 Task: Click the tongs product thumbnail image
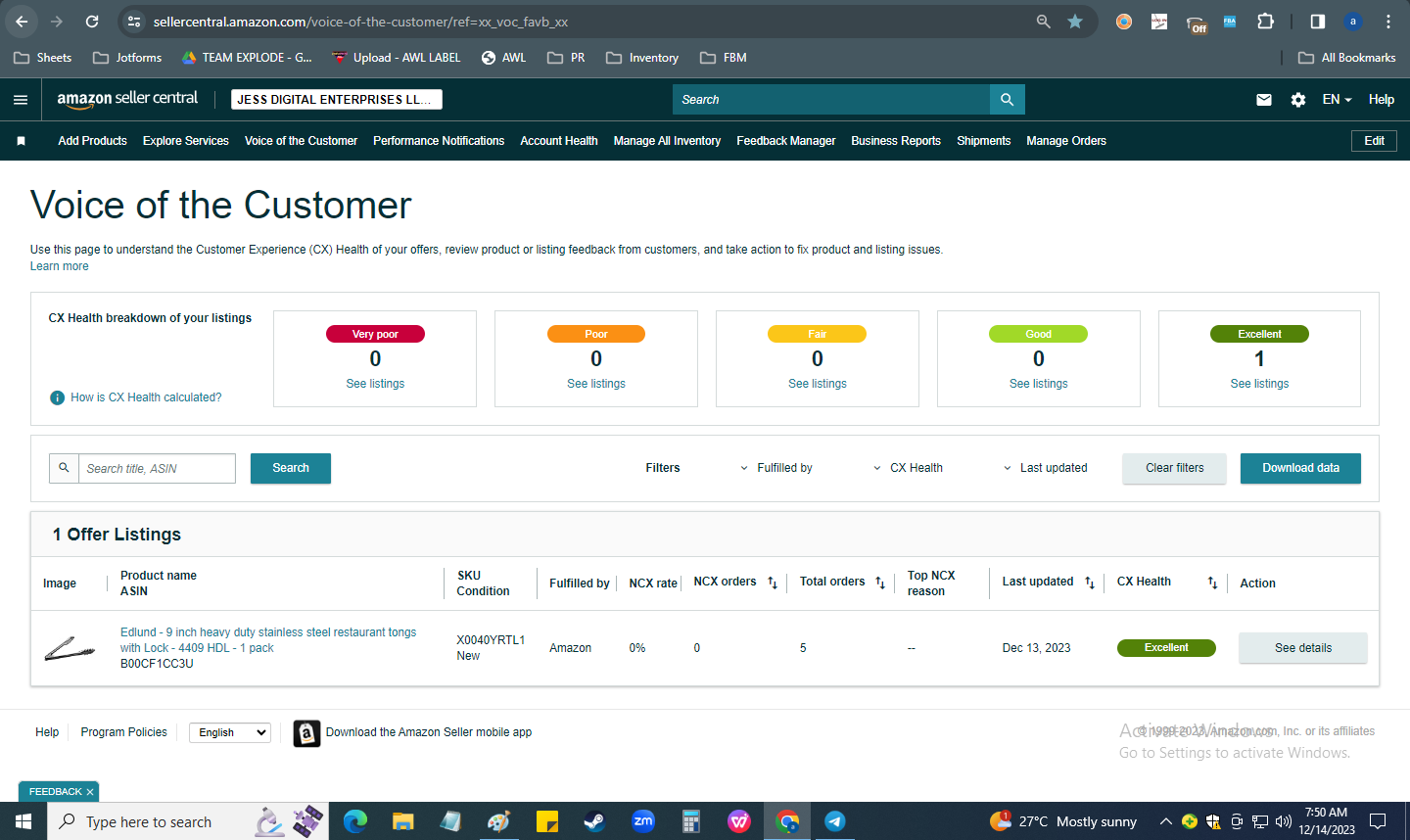tap(70, 648)
